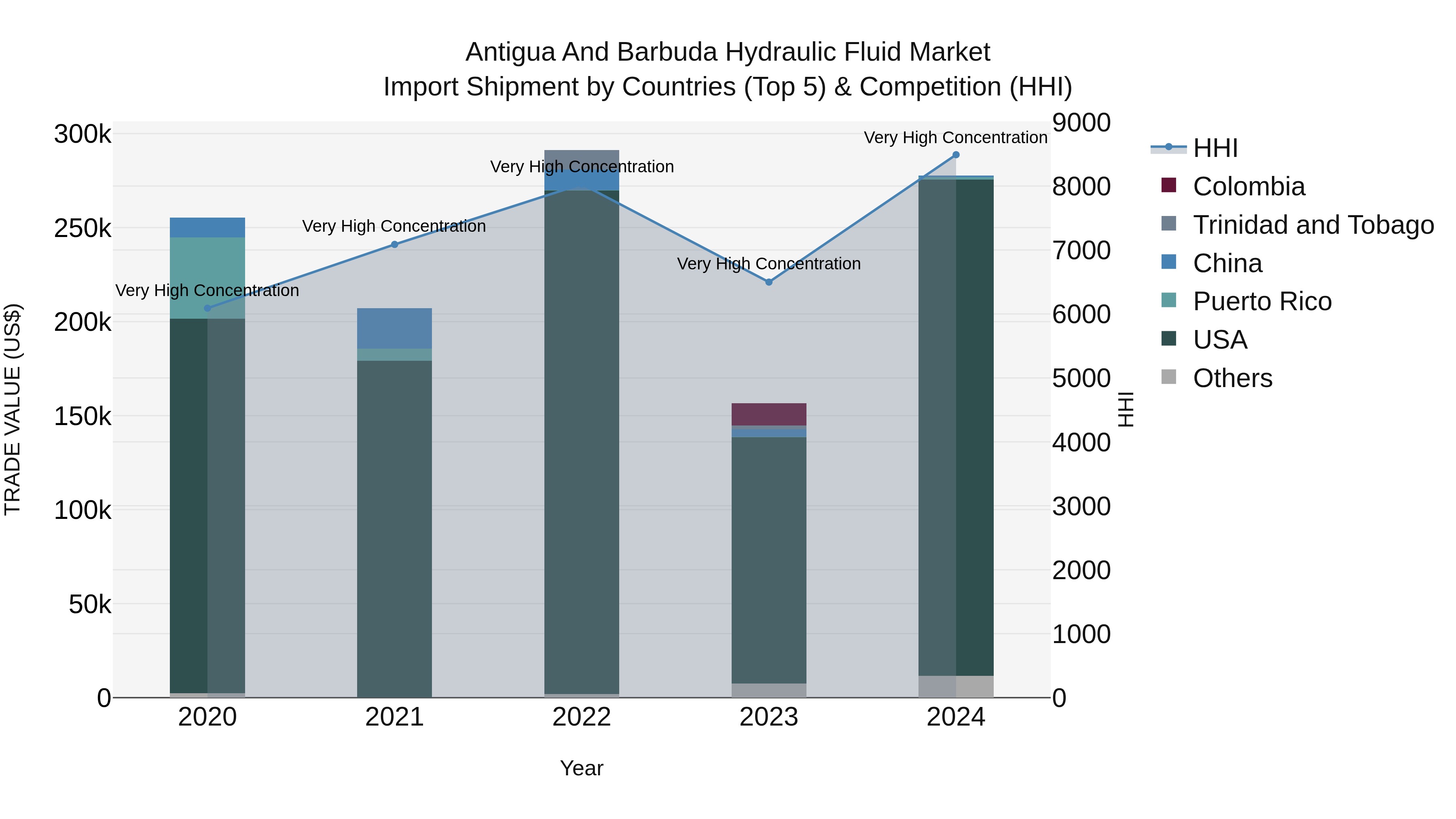Viewport: 1456px width, 819px height.
Task: Click the 2021 x-axis label
Action: (x=394, y=717)
